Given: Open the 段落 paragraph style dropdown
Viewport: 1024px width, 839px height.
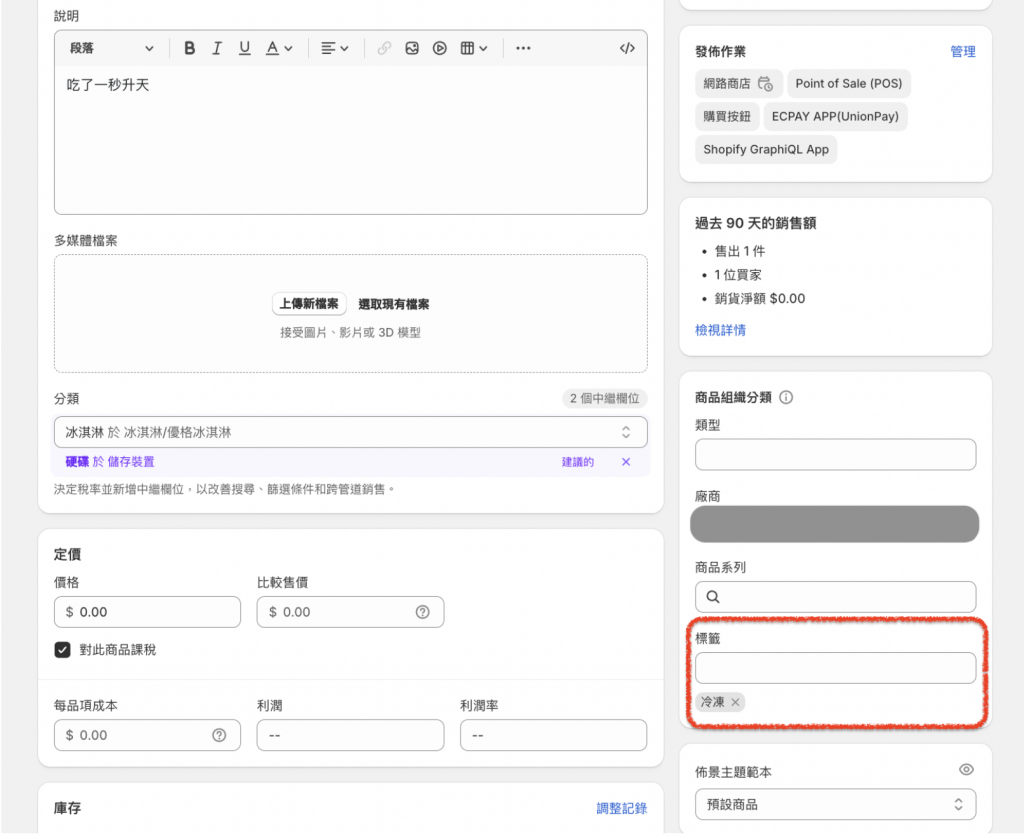Looking at the screenshot, I should tap(111, 48).
